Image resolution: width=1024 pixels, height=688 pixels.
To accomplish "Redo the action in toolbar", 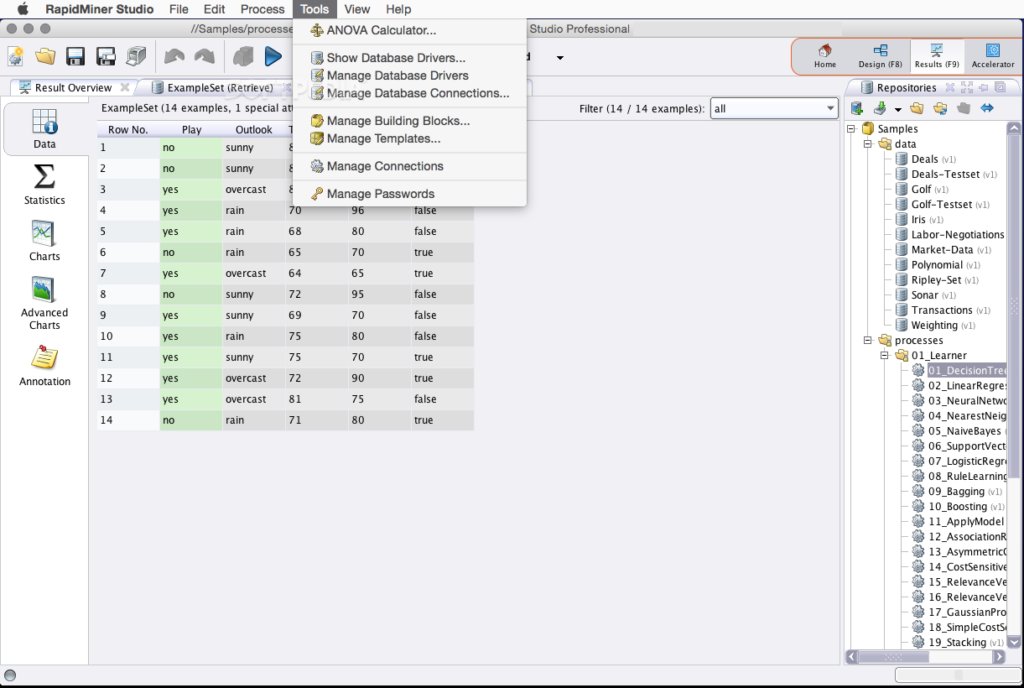I will pos(204,57).
